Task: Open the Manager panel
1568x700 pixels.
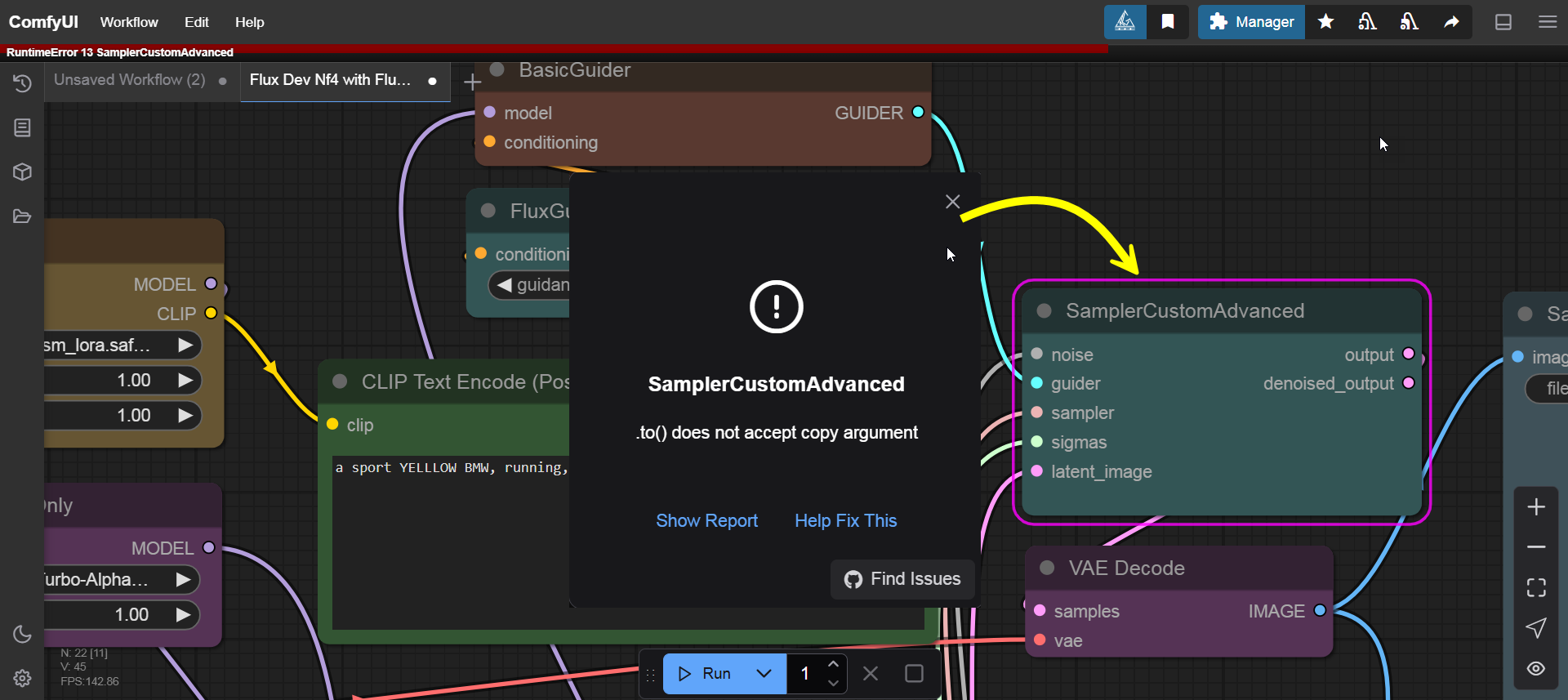Action: [1251, 22]
